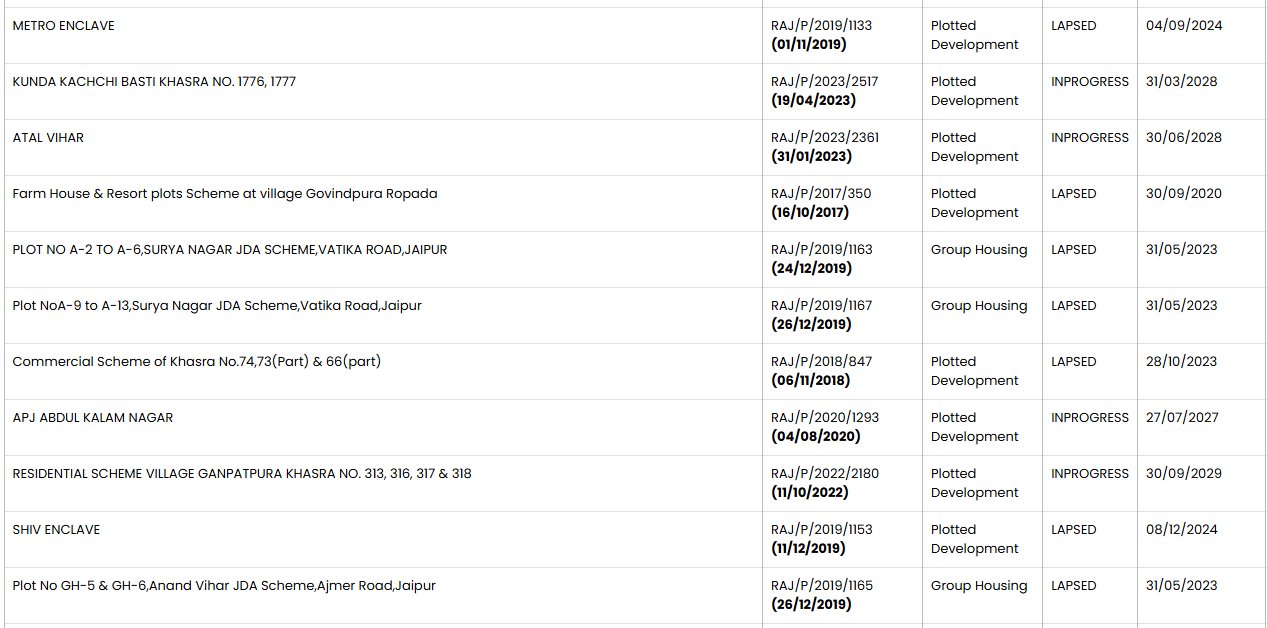Select the KUNDA KACHCHI BASTI KHASRA project
This screenshot has width=1267, height=628.
(154, 82)
